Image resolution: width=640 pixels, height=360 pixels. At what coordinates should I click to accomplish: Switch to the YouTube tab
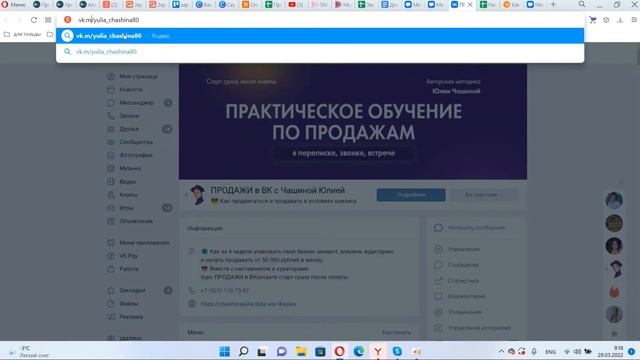tap(297, 4)
